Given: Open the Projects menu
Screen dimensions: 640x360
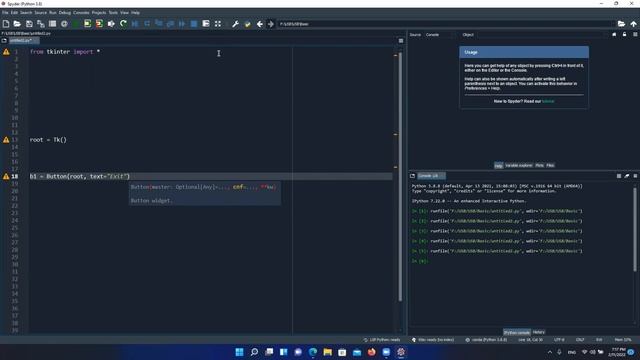Looking at the screenshot, I should (x=99, y=13).
